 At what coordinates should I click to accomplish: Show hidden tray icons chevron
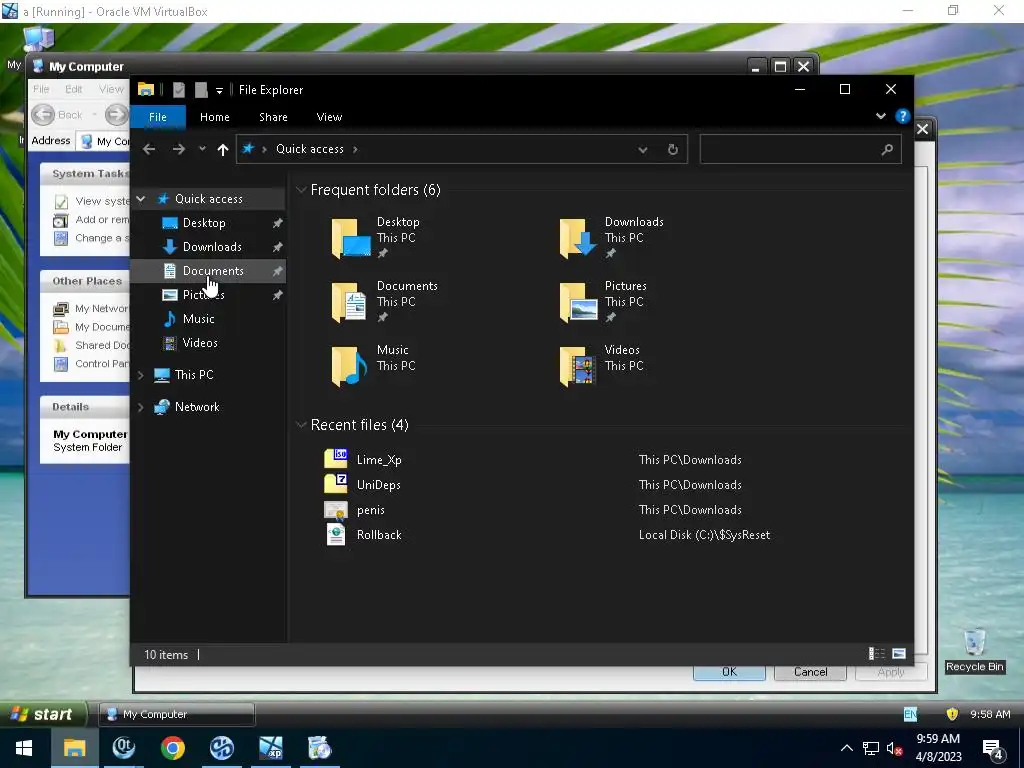pos(846,748)
